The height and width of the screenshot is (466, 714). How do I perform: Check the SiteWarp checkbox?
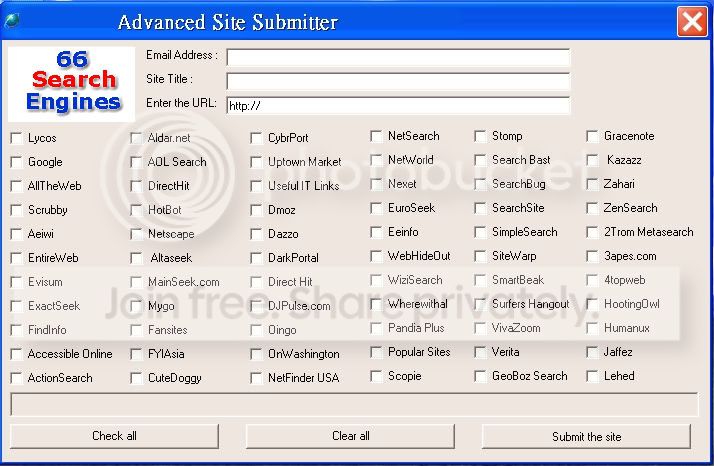(480, 256)
